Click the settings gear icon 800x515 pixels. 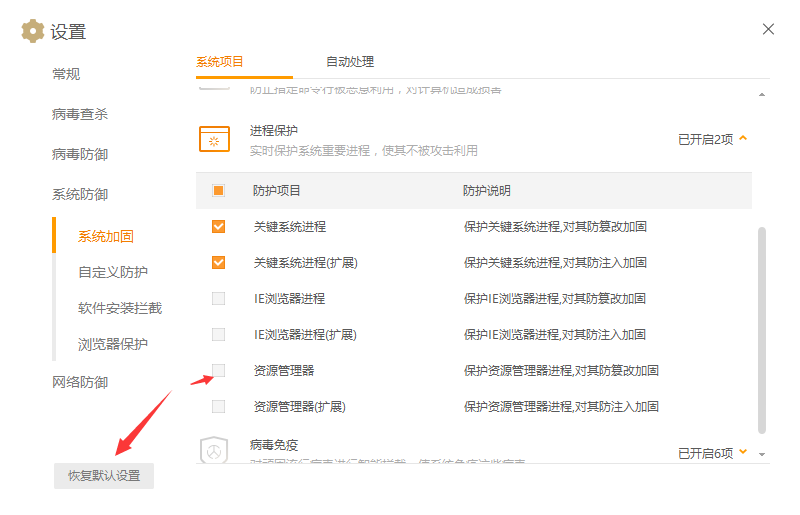coord(33,31)
